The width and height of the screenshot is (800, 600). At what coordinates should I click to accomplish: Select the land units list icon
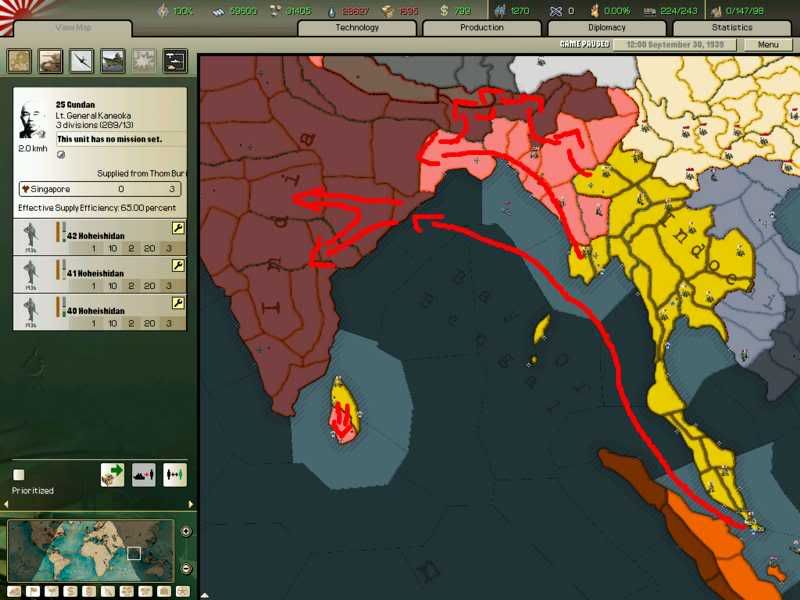coord(19,61)
